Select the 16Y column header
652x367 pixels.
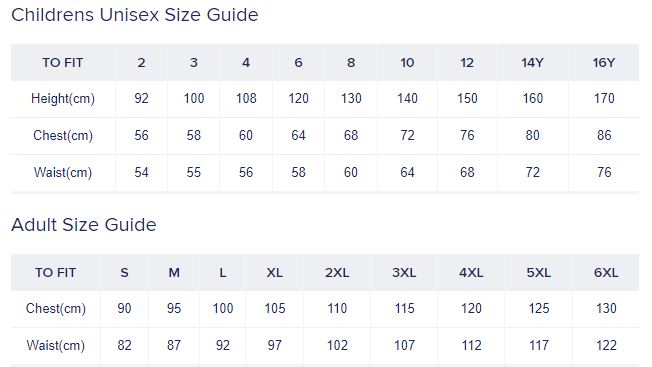604,63
